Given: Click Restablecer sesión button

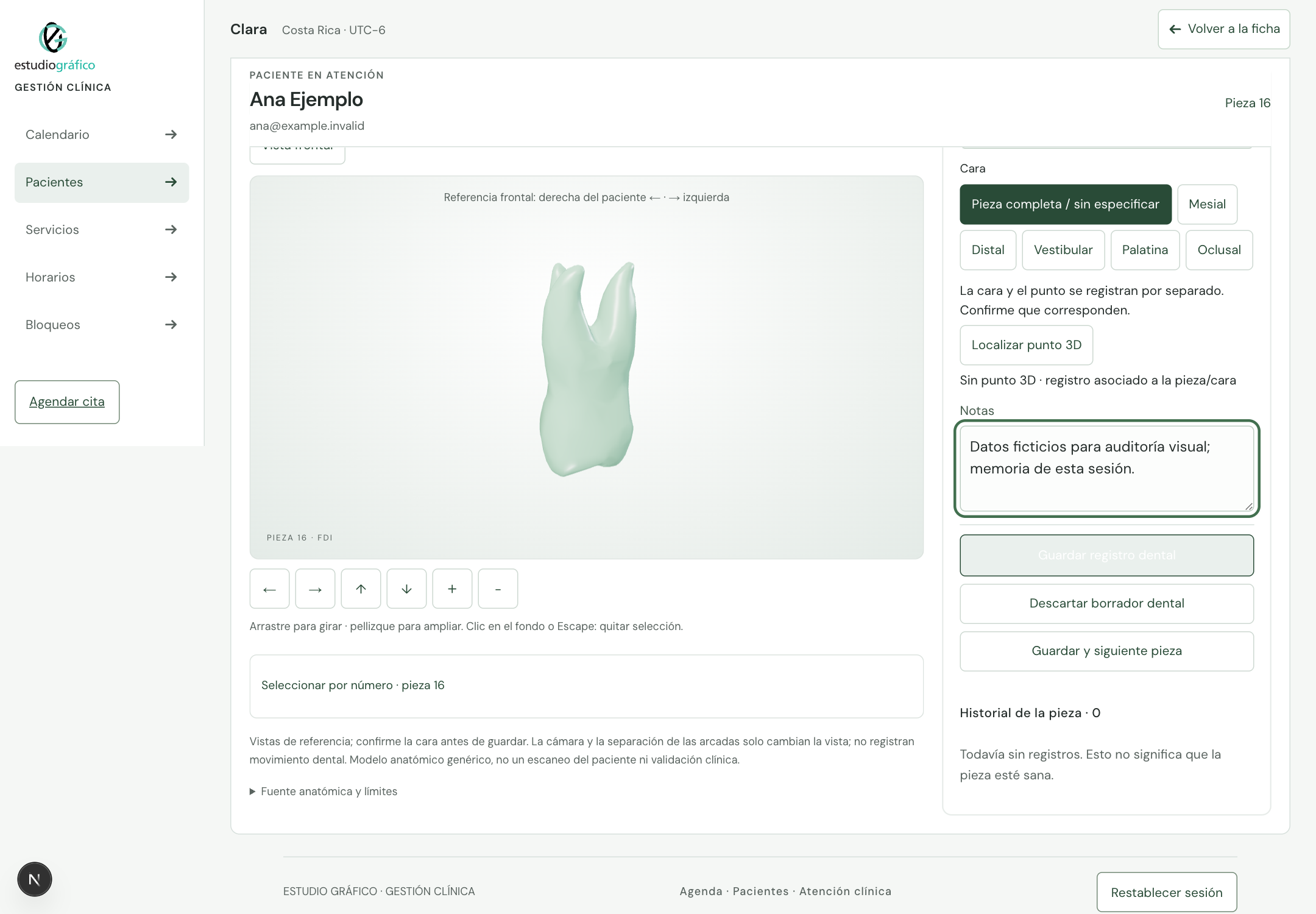Looking at the screenshot, I should pyautogui.click(x=1167, y=892).
